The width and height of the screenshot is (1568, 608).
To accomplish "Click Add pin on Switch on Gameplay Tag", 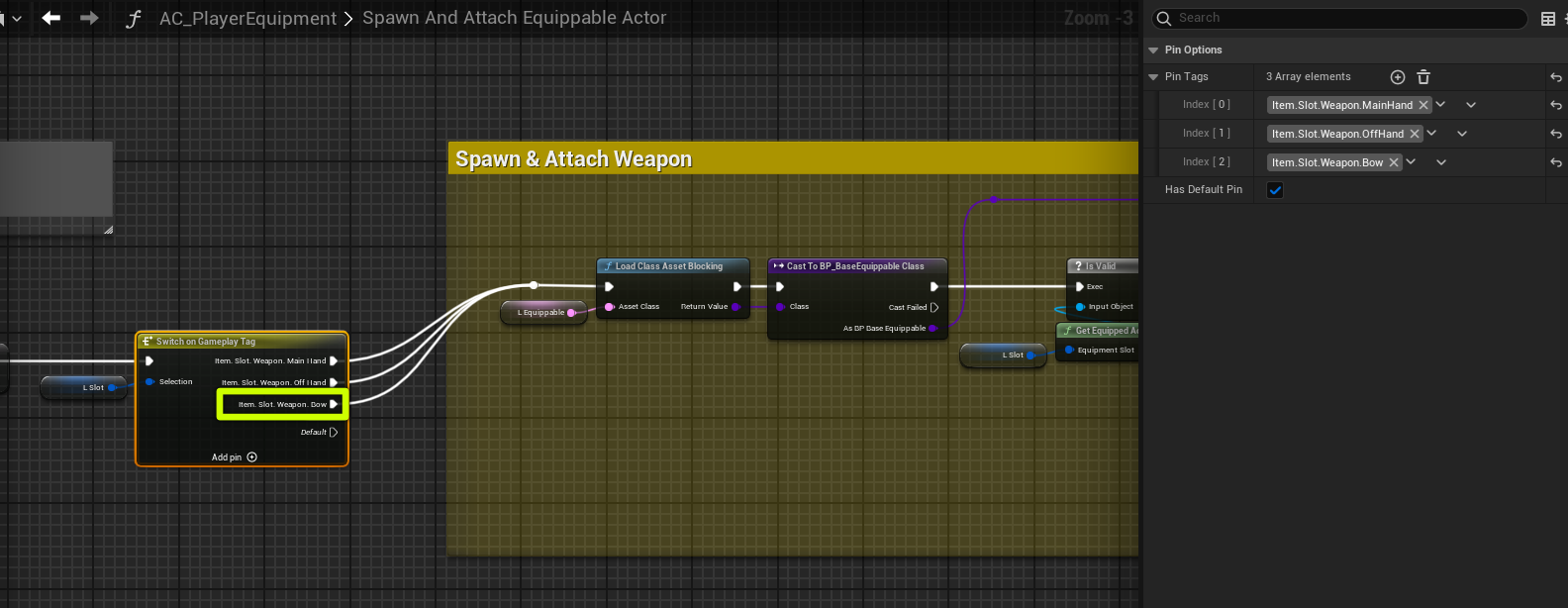I will pyautogui.click(x=234, y=457).
